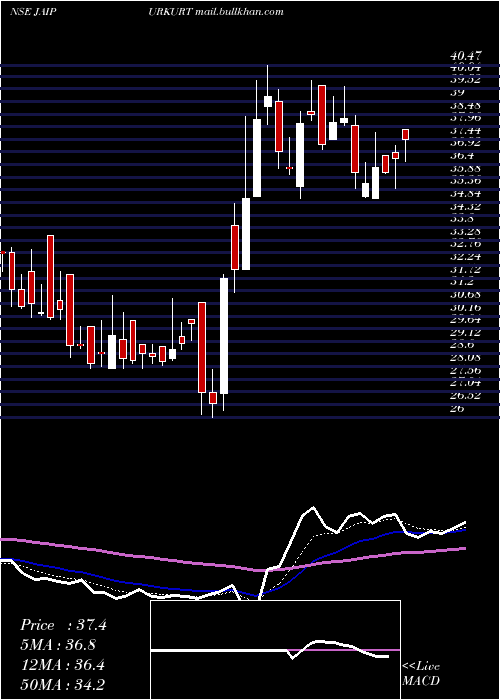
Task: Click the 28.08 price axis label
Action: 466,358
